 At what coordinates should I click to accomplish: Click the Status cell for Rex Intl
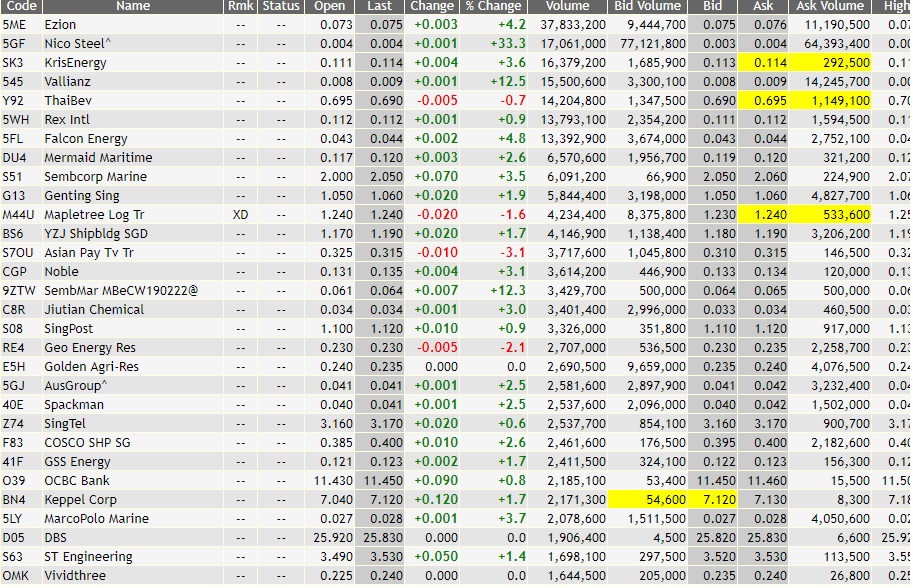click(x=280, y=119)
